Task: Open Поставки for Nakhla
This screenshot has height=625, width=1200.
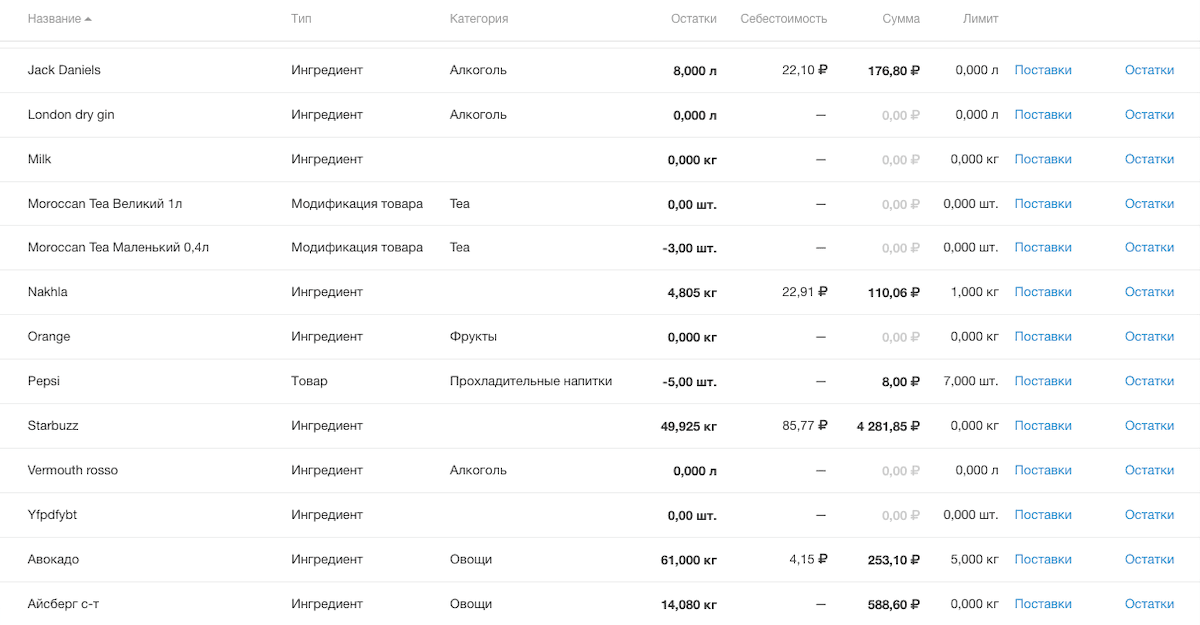Action: tap(1043, 292)
